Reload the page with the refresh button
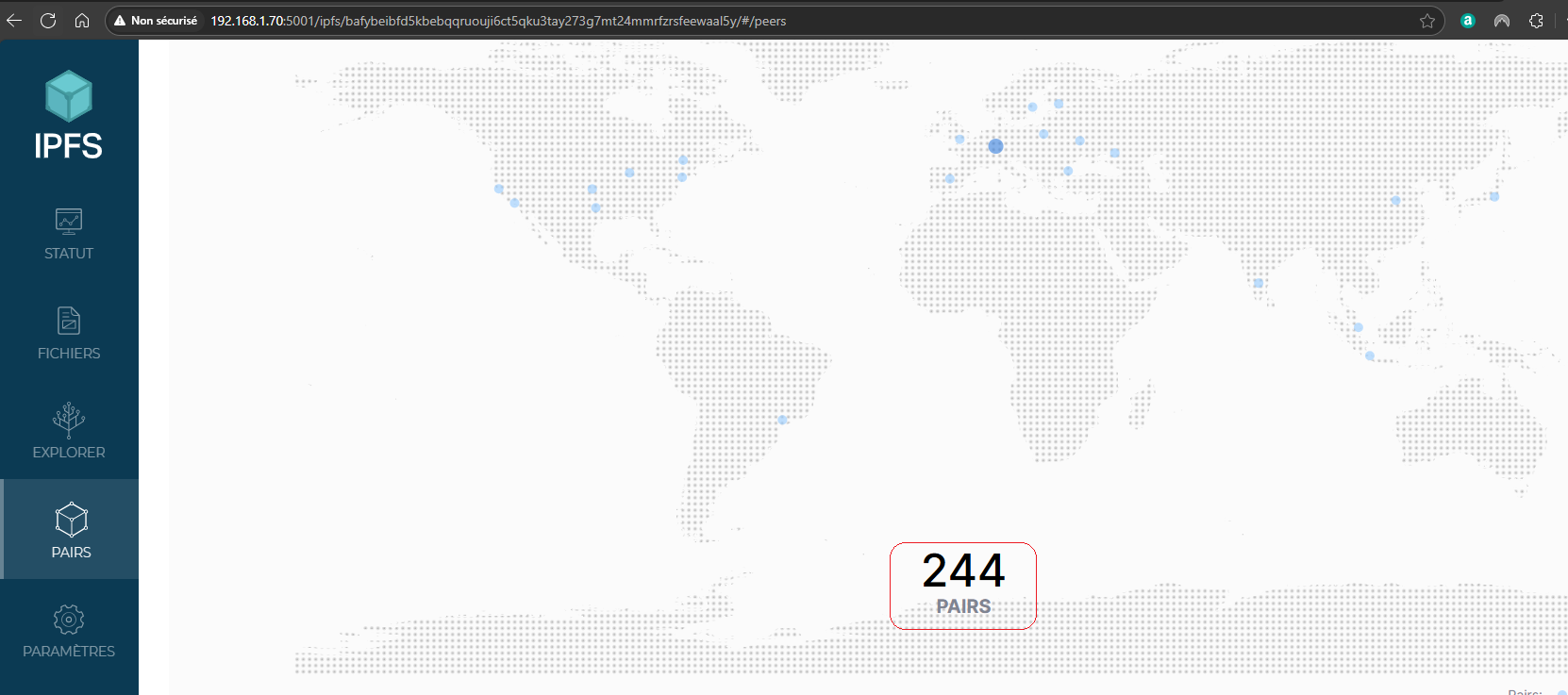The width and height of the screenshot is (1568, 695). [x=48, y=21]
